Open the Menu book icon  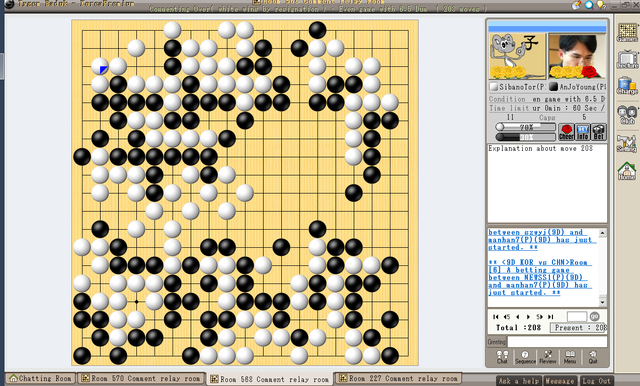coord(570,357)
